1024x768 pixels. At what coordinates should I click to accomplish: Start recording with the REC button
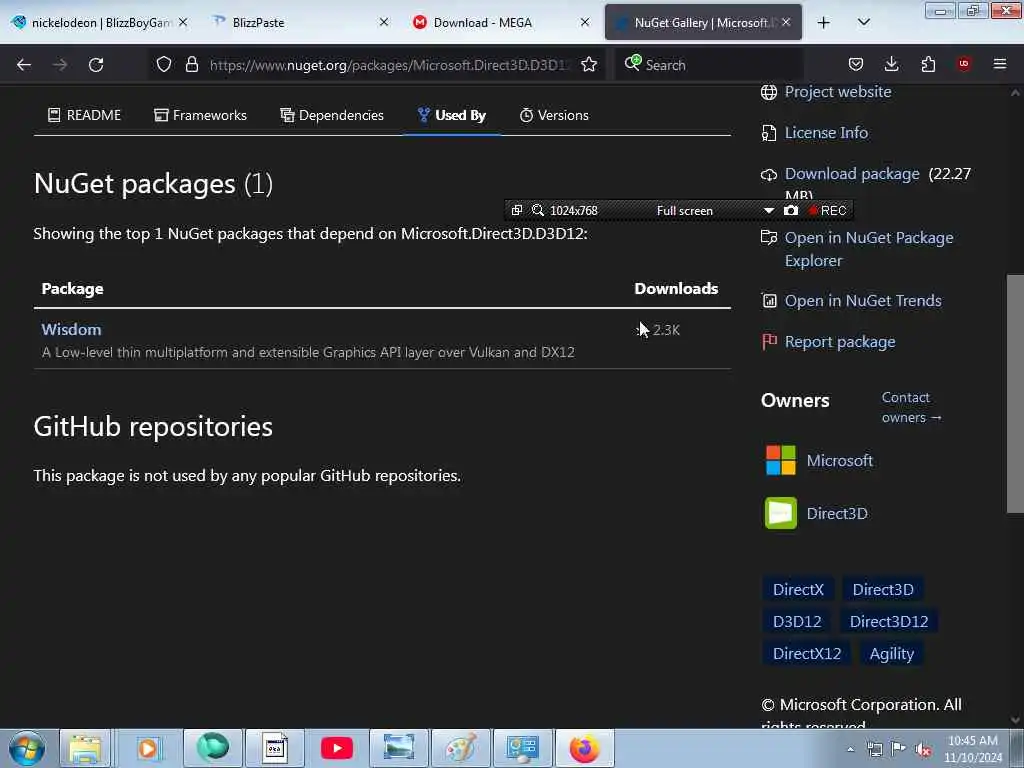827,210
